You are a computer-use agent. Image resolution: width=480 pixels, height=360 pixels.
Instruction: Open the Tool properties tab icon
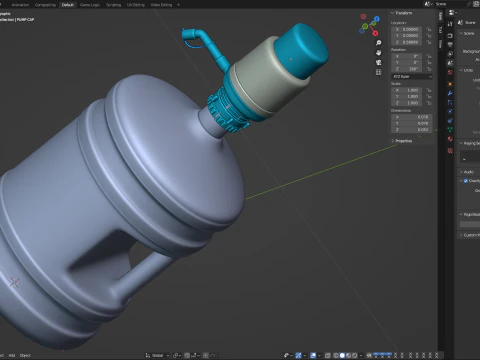(450, 24)
